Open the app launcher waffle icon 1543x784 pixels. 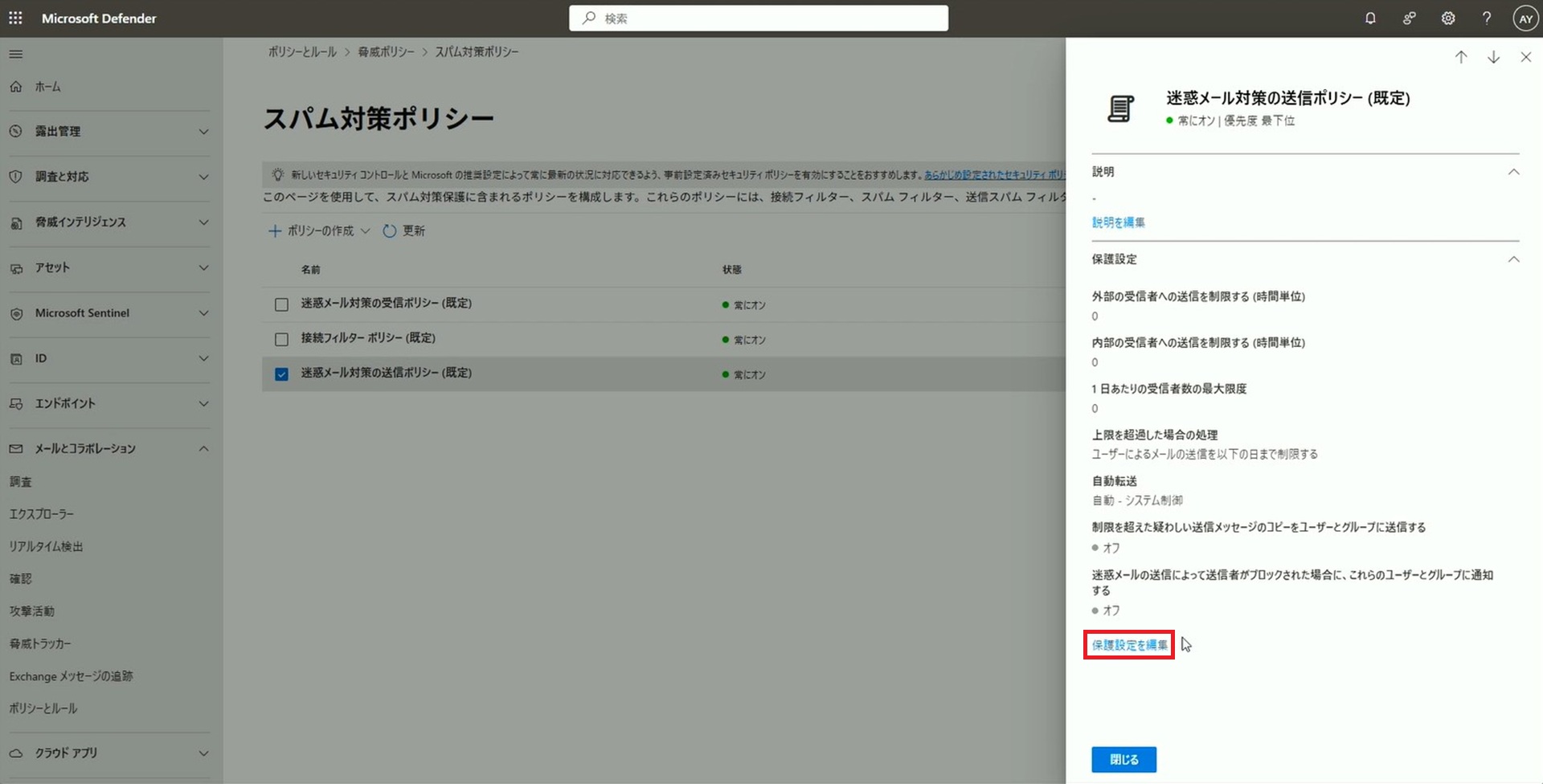15,18
